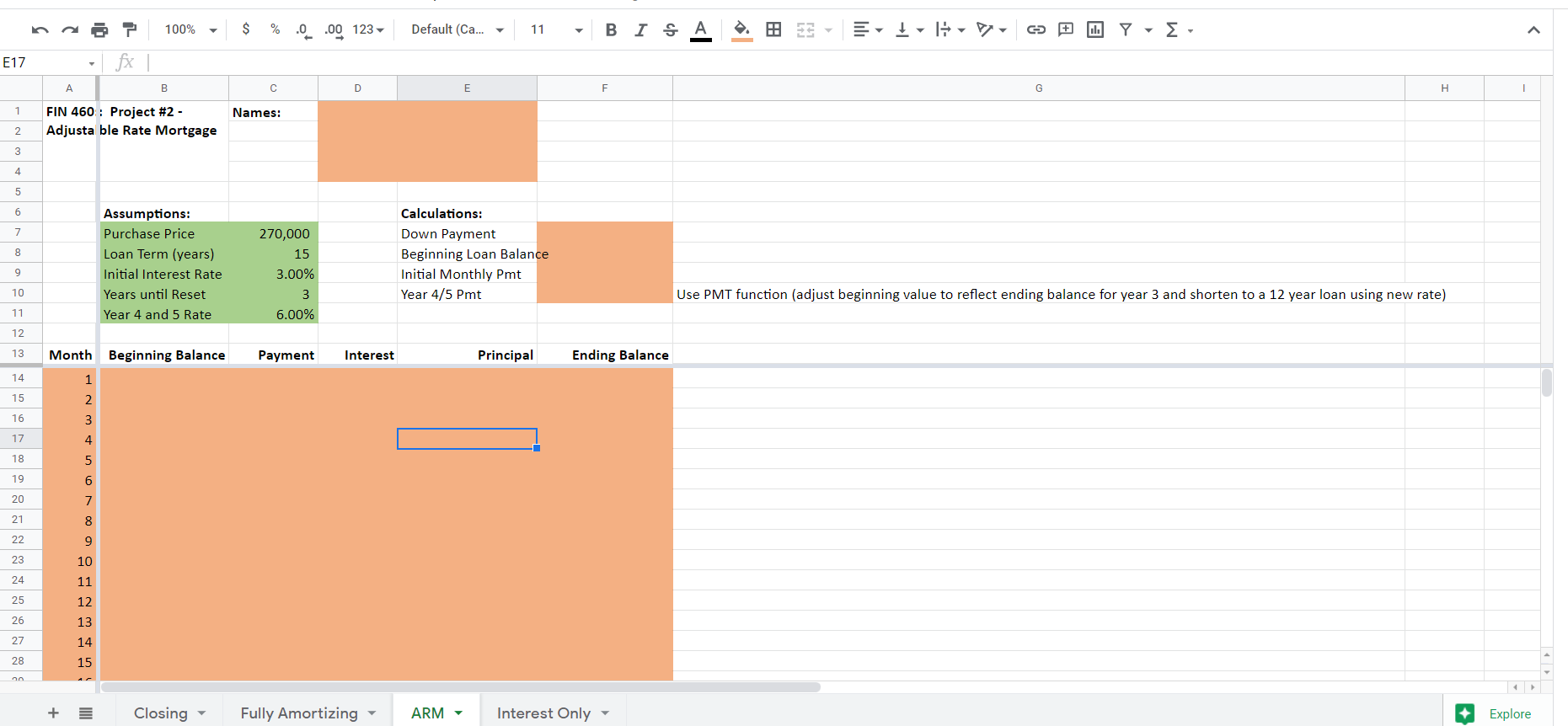Viewport: 1568px width, 726px height.
Task: Format as currency with dollar icon
Action: (x=245, y=29)
